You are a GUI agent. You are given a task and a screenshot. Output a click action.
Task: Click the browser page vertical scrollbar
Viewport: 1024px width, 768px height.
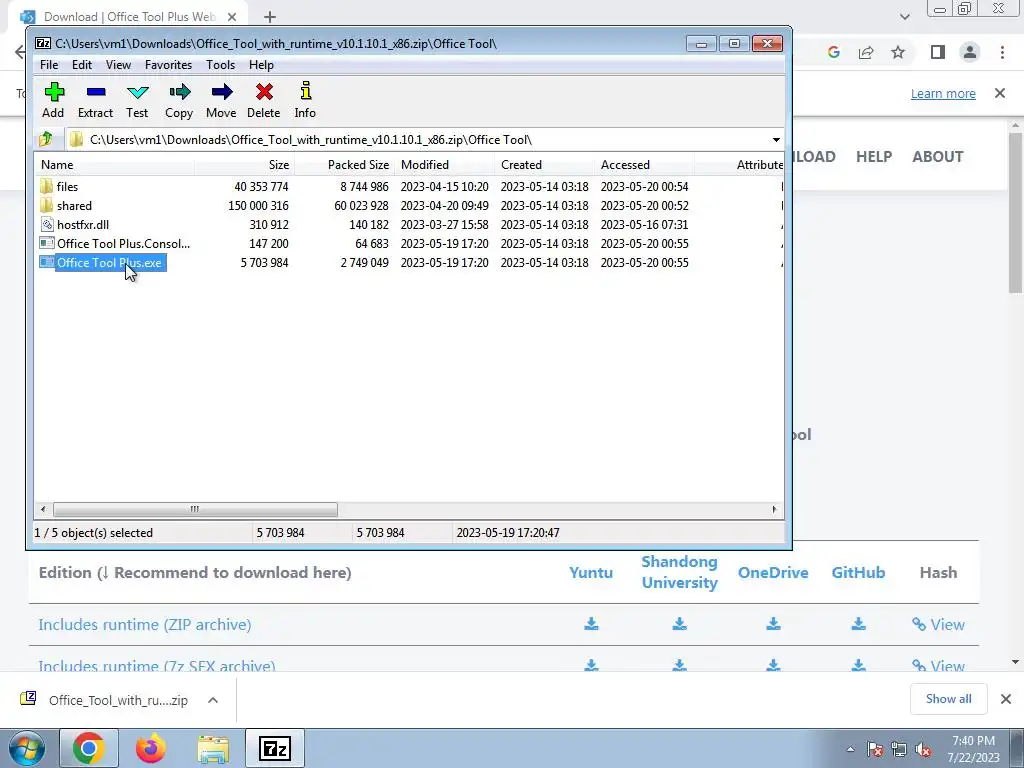click(1015, 214)
